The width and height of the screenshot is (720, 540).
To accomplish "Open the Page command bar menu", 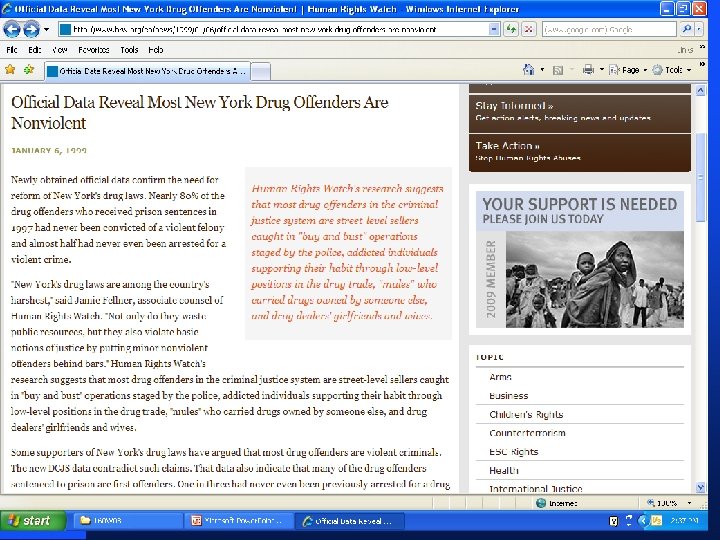I will tap(628, 70).
